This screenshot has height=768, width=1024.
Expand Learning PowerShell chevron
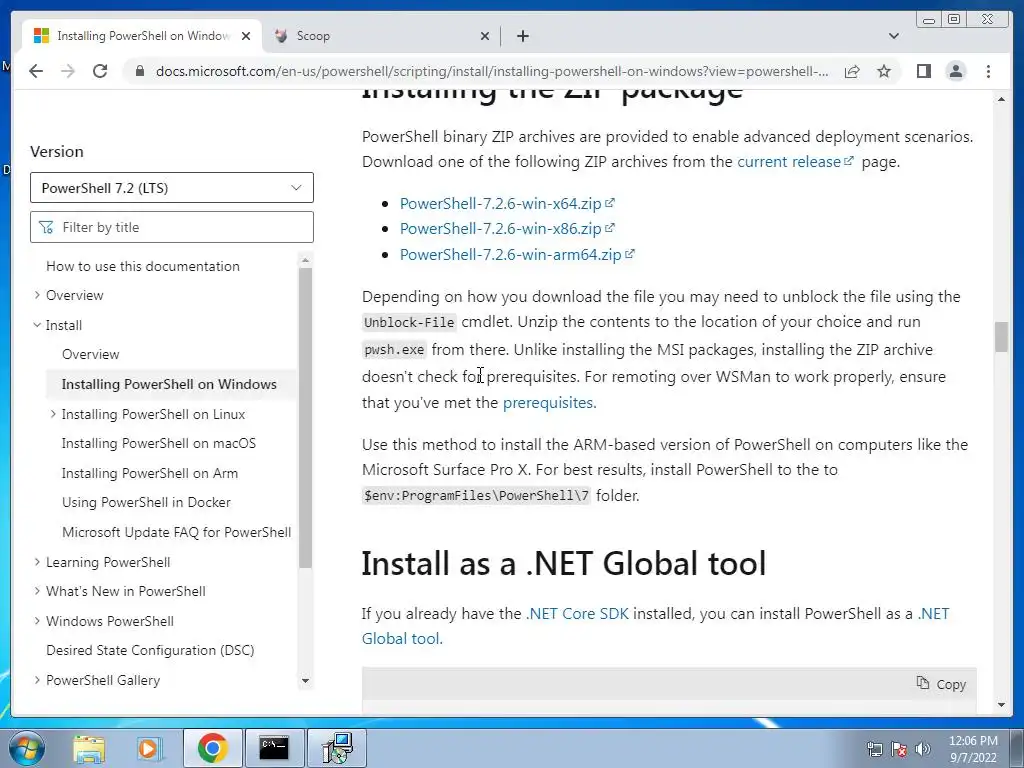click(x=37, y=562)
